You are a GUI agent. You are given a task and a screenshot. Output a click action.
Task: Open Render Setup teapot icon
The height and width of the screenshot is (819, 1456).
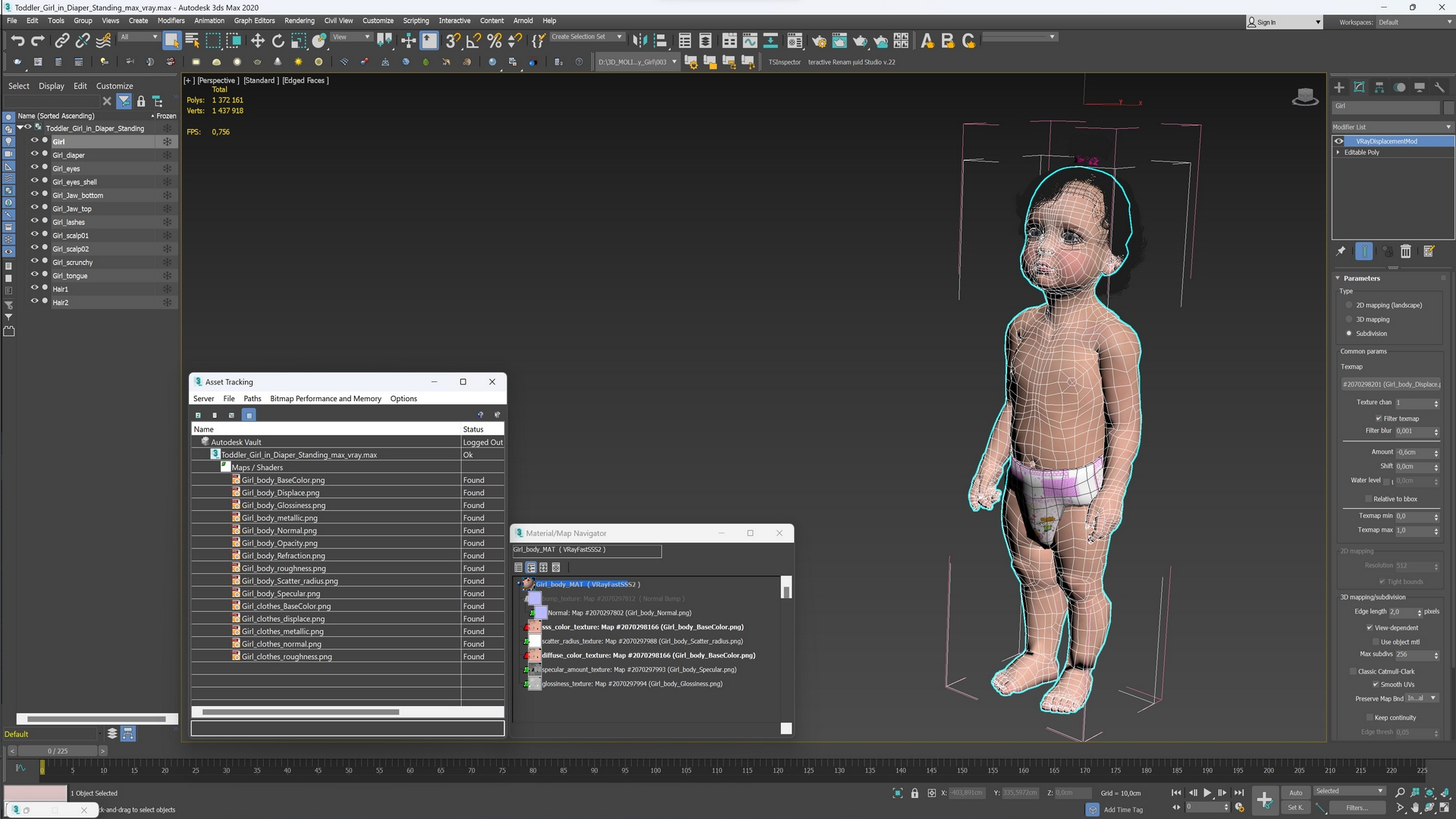click(x=819, y=40)
